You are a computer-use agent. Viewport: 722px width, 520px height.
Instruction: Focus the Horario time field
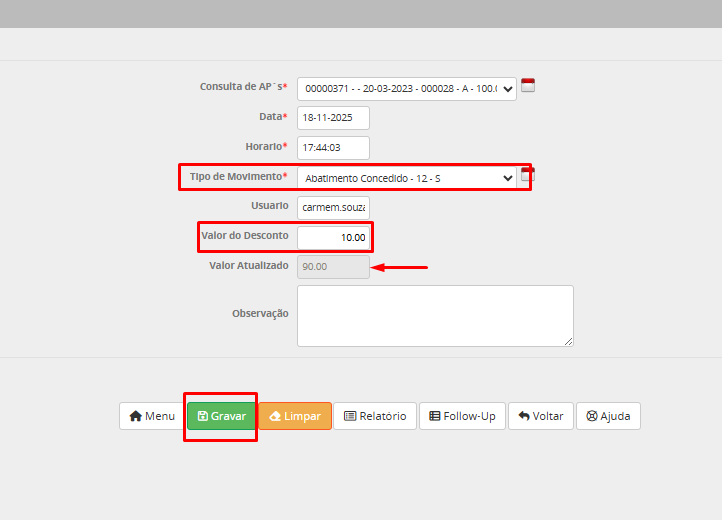333,148
